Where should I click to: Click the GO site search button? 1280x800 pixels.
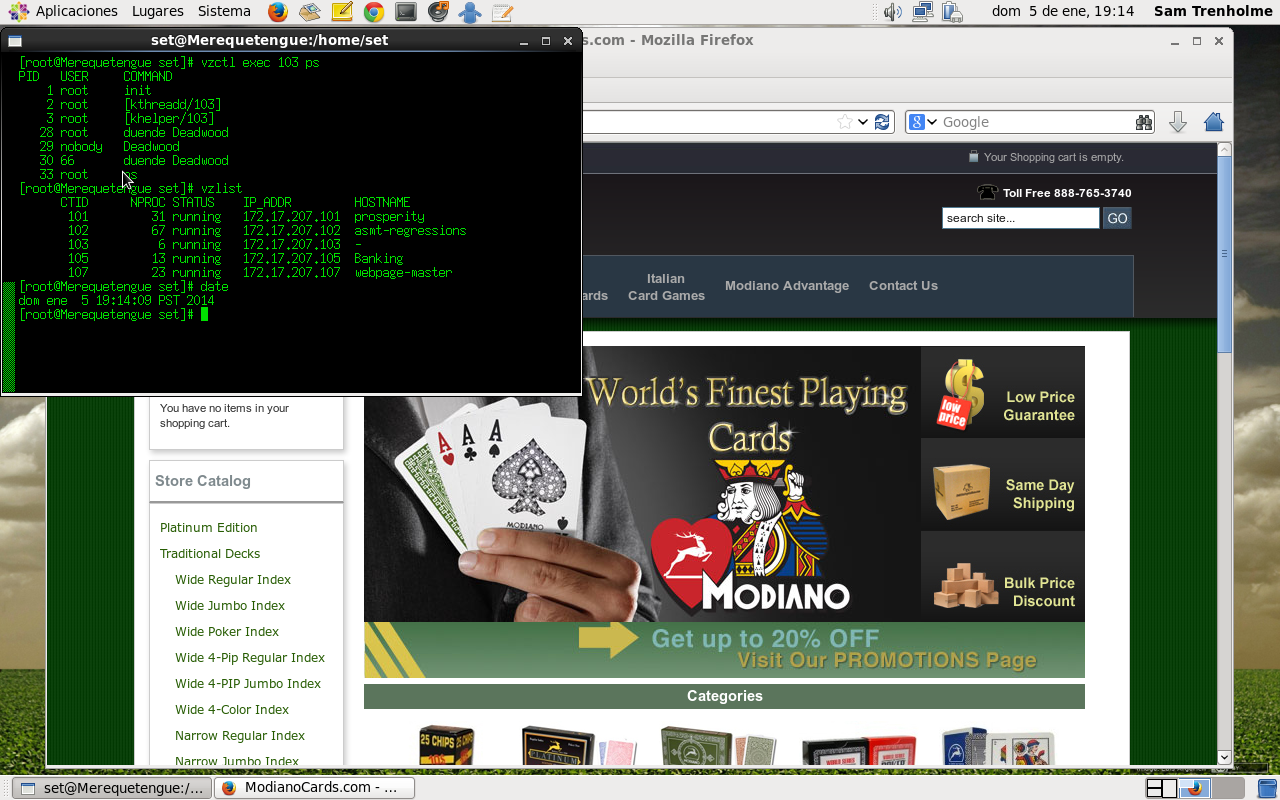[1117, 218]
